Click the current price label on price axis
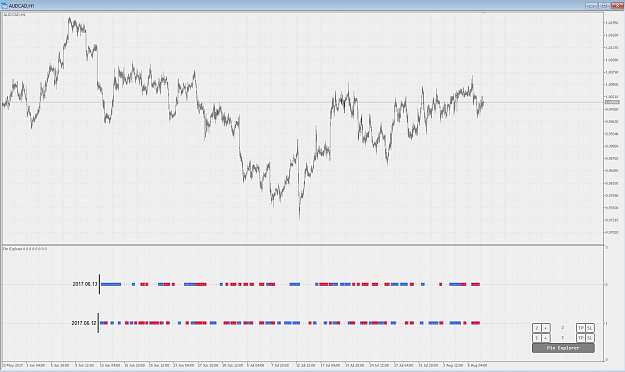Image resolution: width=625 pixels, height=372 pixels. pyautogui.click(x=613, y=102)
